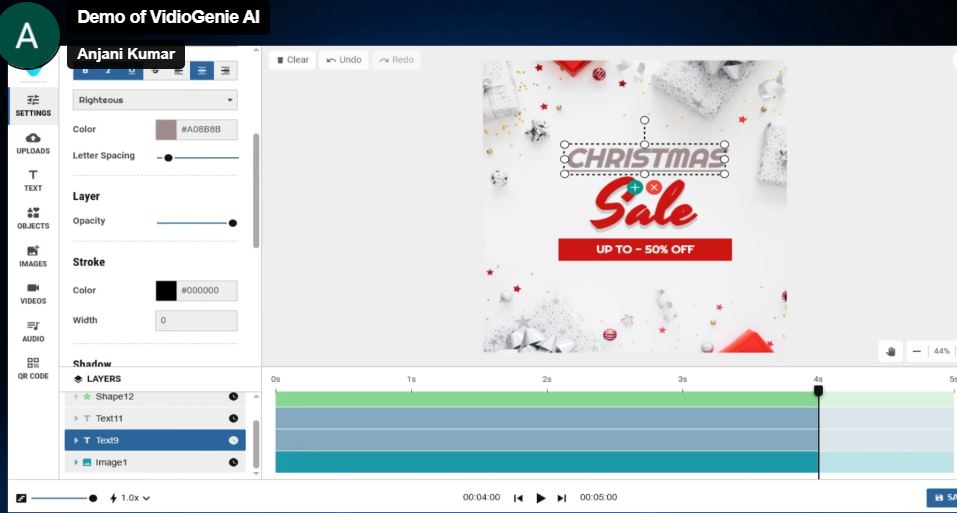This screenshot has height=513, width=957.
Task: Click the layers stack icon beside LAYERS
Action: pos(78,379)
